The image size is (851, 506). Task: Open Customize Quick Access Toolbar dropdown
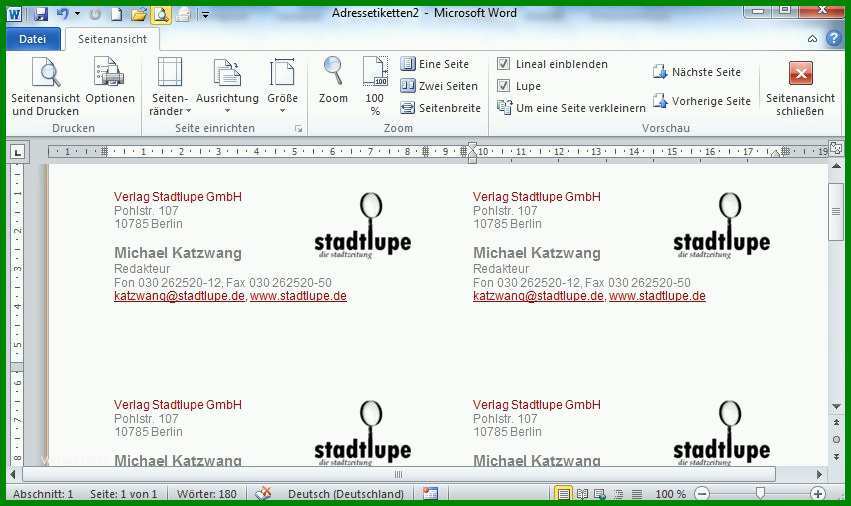[x=205, y=15]
